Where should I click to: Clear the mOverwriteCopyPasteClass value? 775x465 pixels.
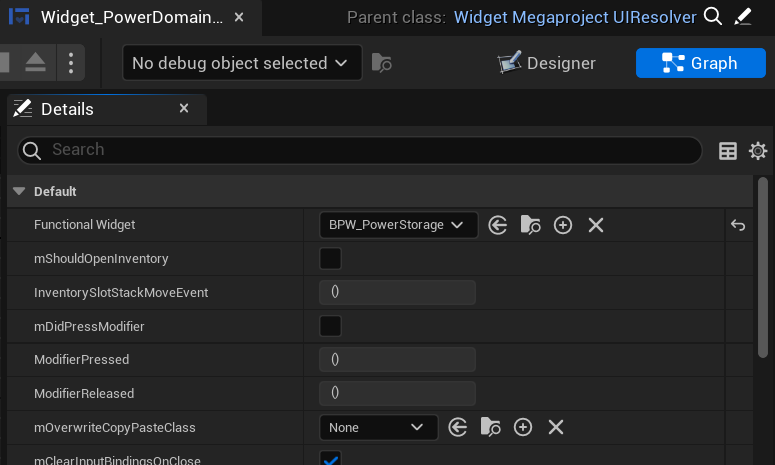click(556, 427)
